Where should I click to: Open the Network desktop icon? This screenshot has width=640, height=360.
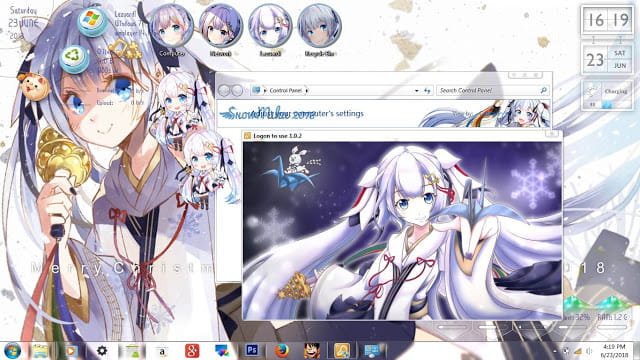pyautogui.click(x=221, y=26)
